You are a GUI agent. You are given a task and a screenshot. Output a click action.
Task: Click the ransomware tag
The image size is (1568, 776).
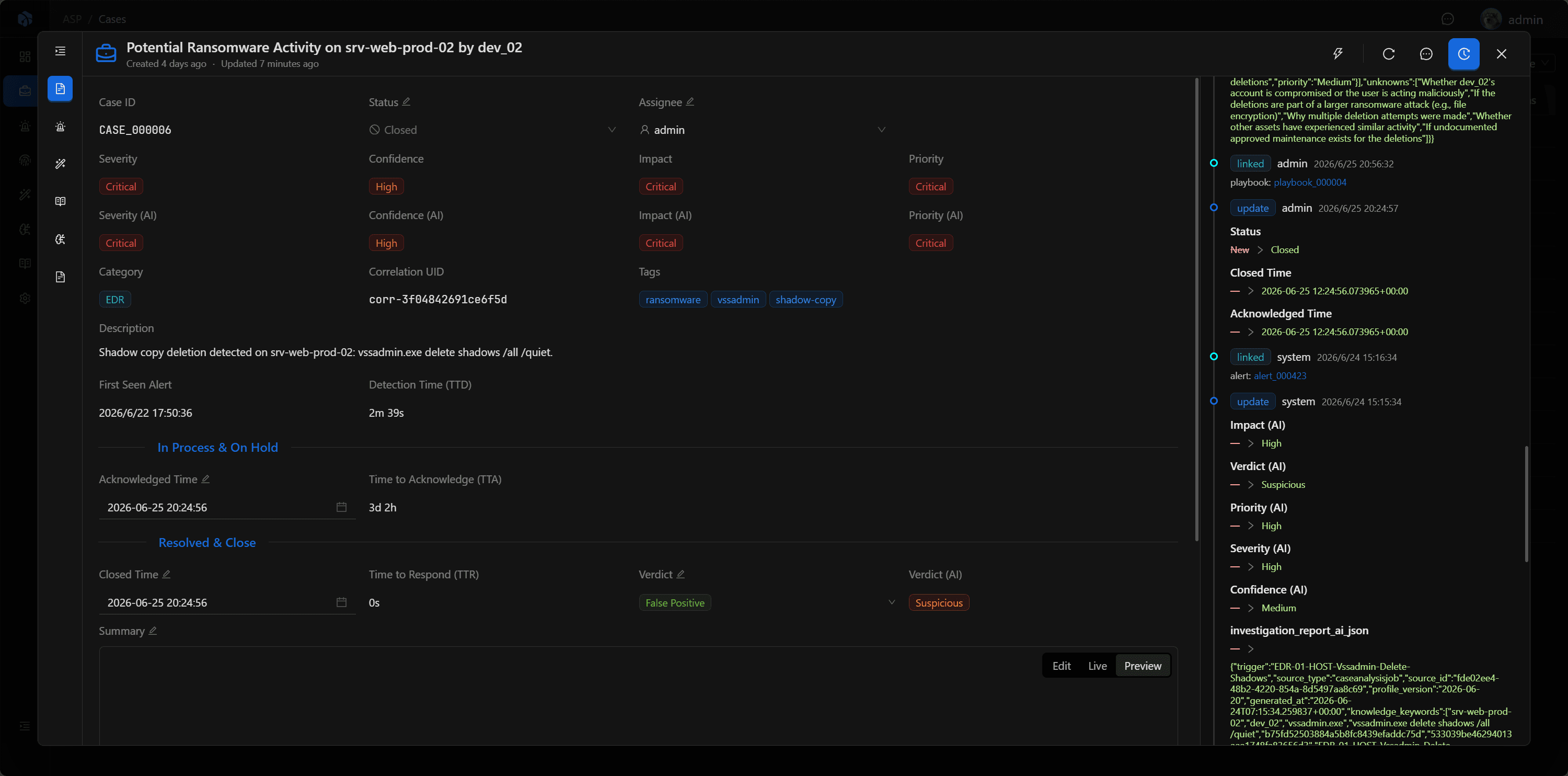(673, 300)
